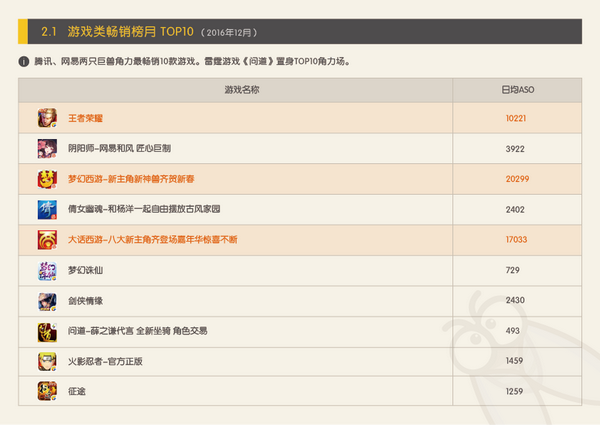Select the 征途 game name

pos(77,391)
